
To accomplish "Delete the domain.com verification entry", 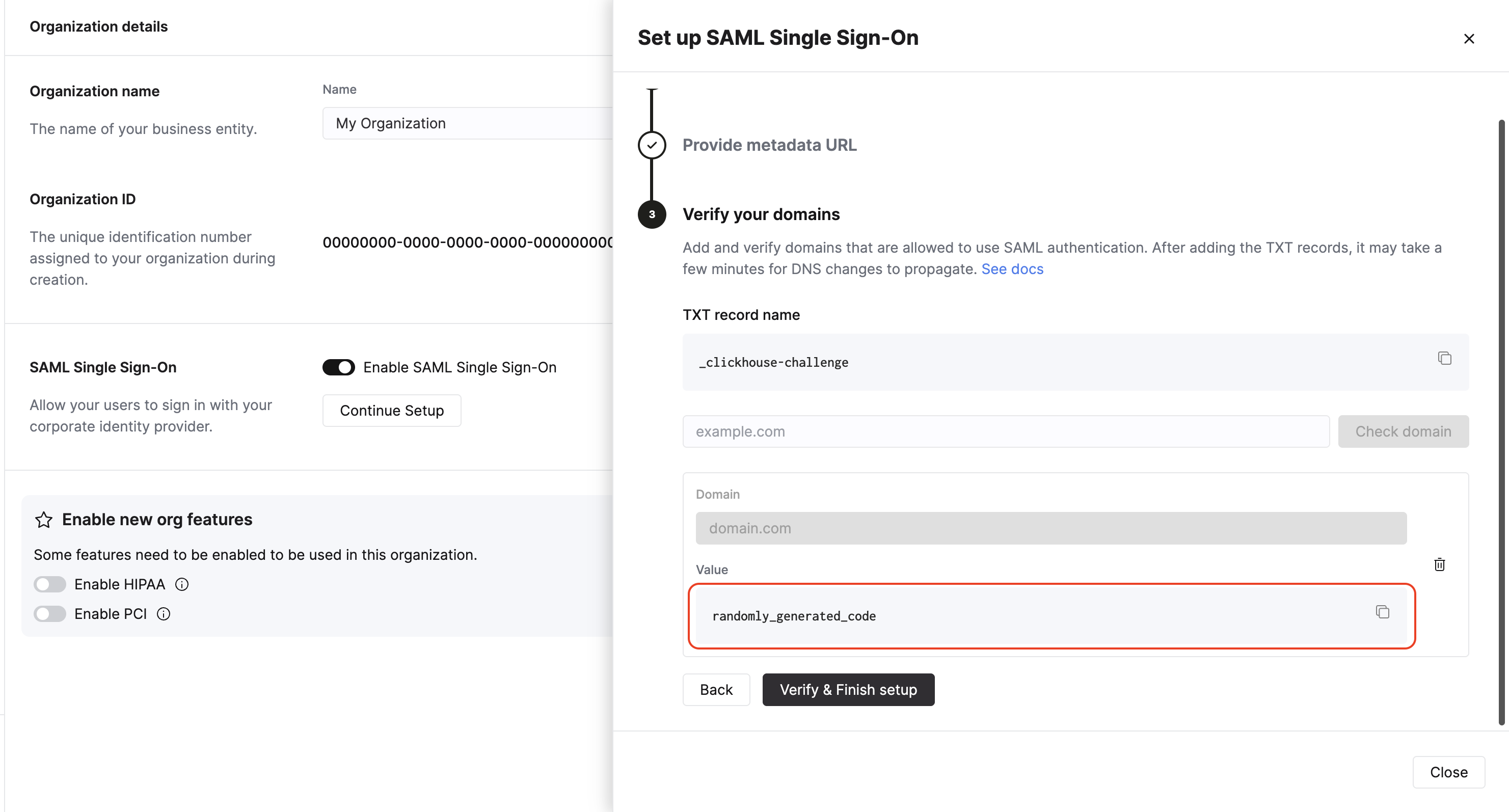I will (1440, 564).
